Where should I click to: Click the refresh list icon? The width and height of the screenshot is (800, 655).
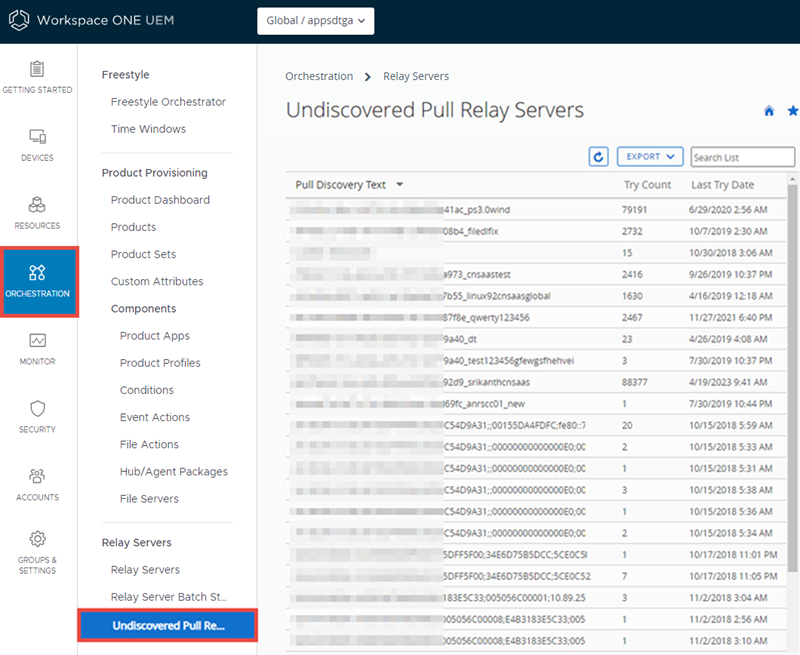[598, 157]
